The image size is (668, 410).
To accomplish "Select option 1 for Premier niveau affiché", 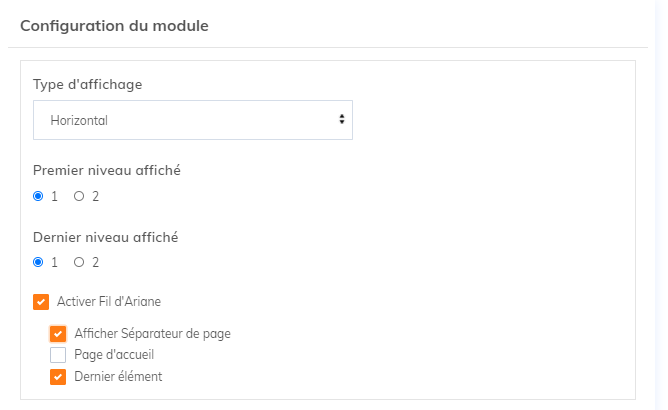I will [38, 196].
